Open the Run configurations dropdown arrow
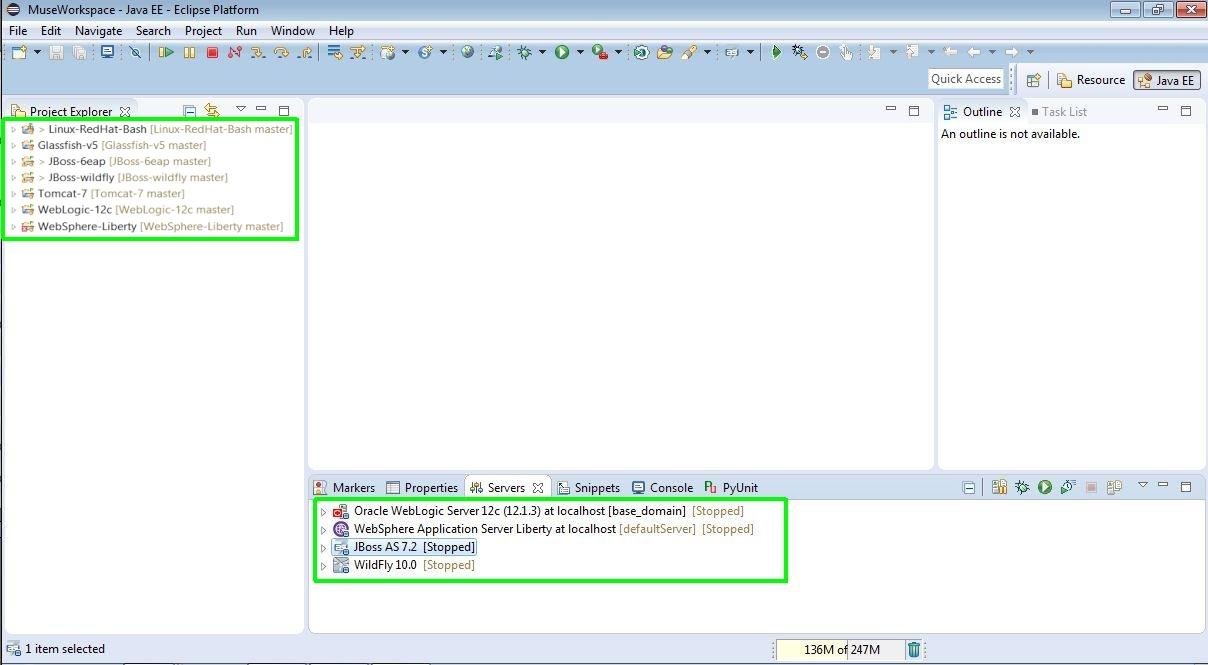The height and width of the screenshot is (665, 1208). 580,52
